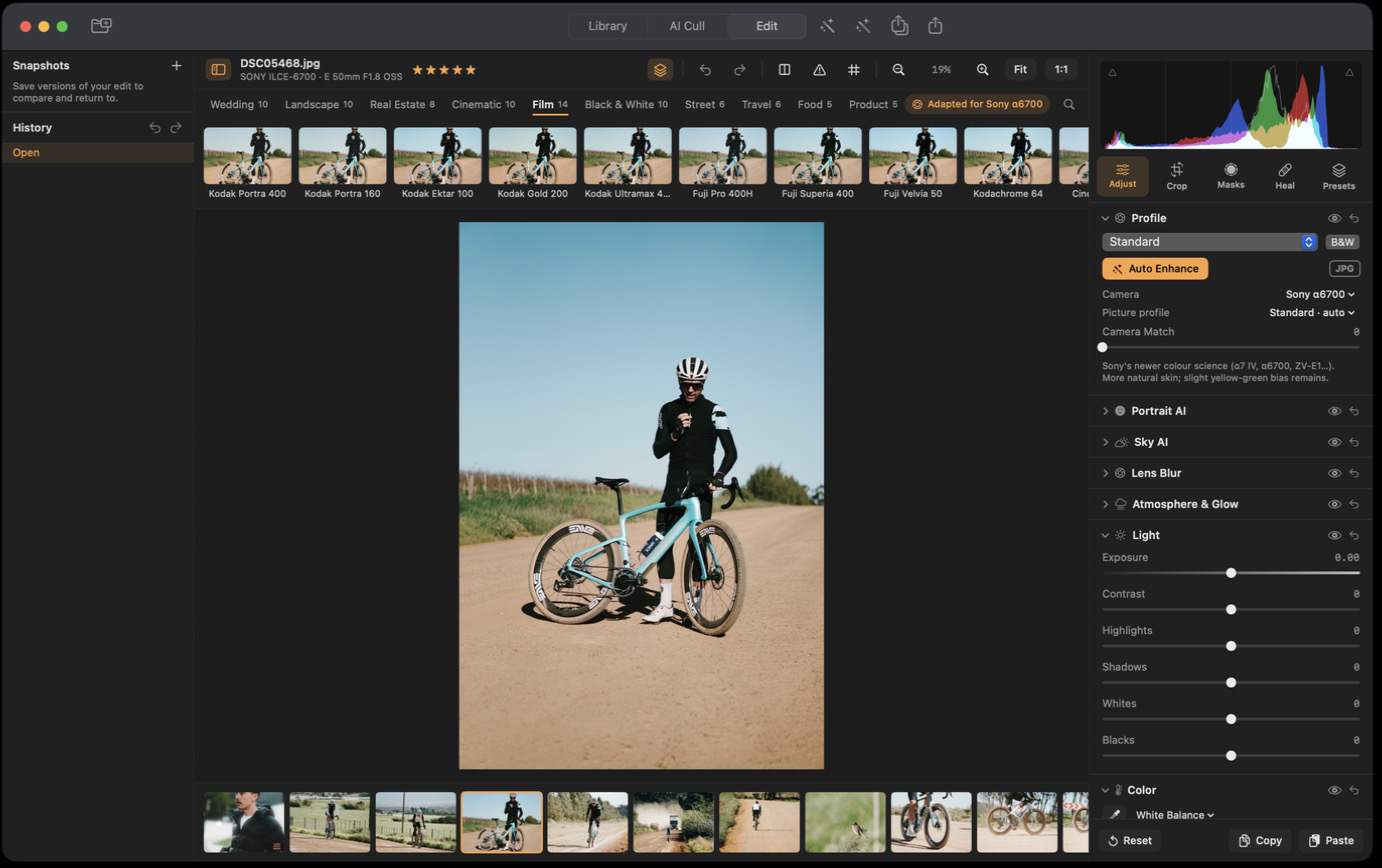1382x868 pixels.
Task: Click the zoom in magnifier
Action: pyautogui.click(x=983, y=69)
